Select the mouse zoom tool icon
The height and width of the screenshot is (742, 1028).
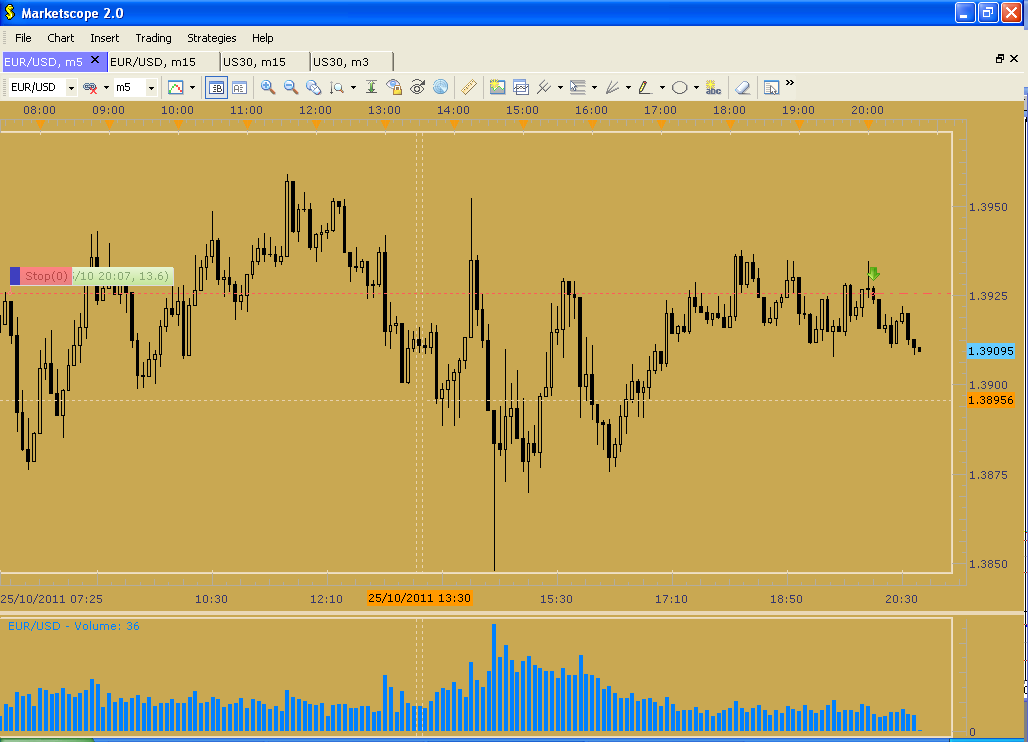(313, 87)
